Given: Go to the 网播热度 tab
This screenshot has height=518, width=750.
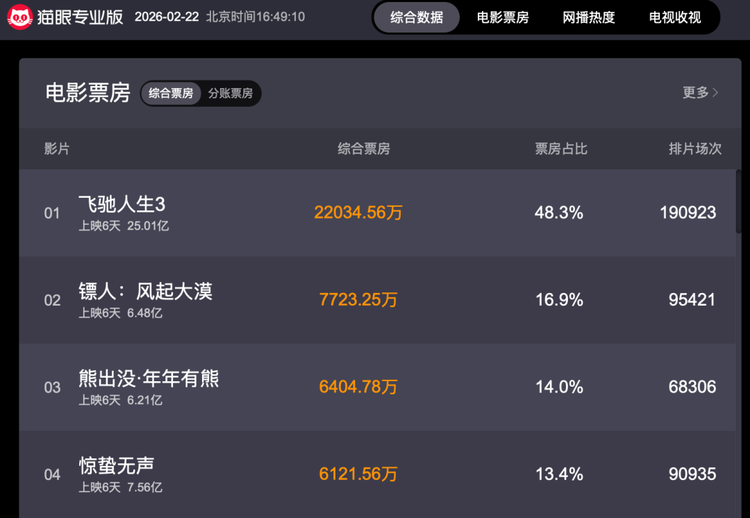Looking at the screenshot, I should (588, 17).
